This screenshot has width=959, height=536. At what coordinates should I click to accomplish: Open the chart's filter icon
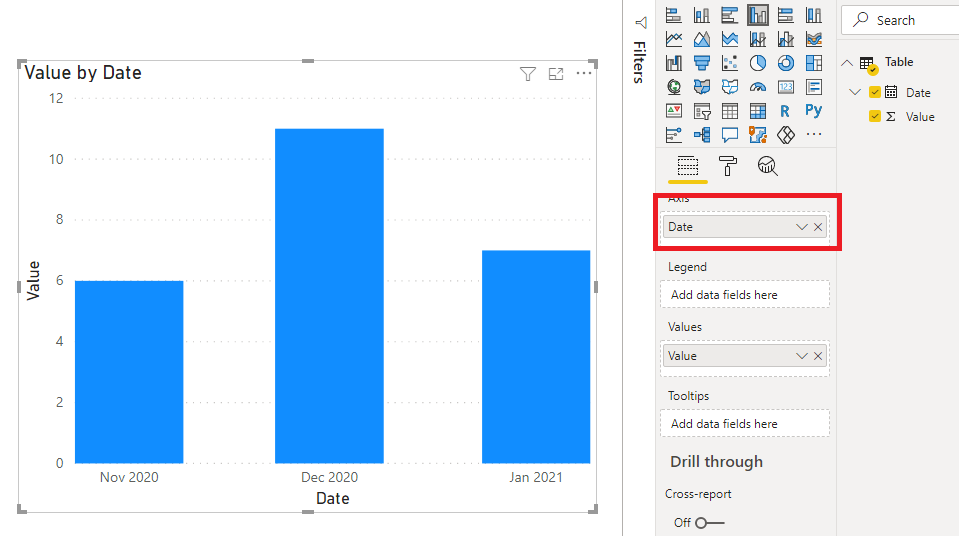coord(528,74)
